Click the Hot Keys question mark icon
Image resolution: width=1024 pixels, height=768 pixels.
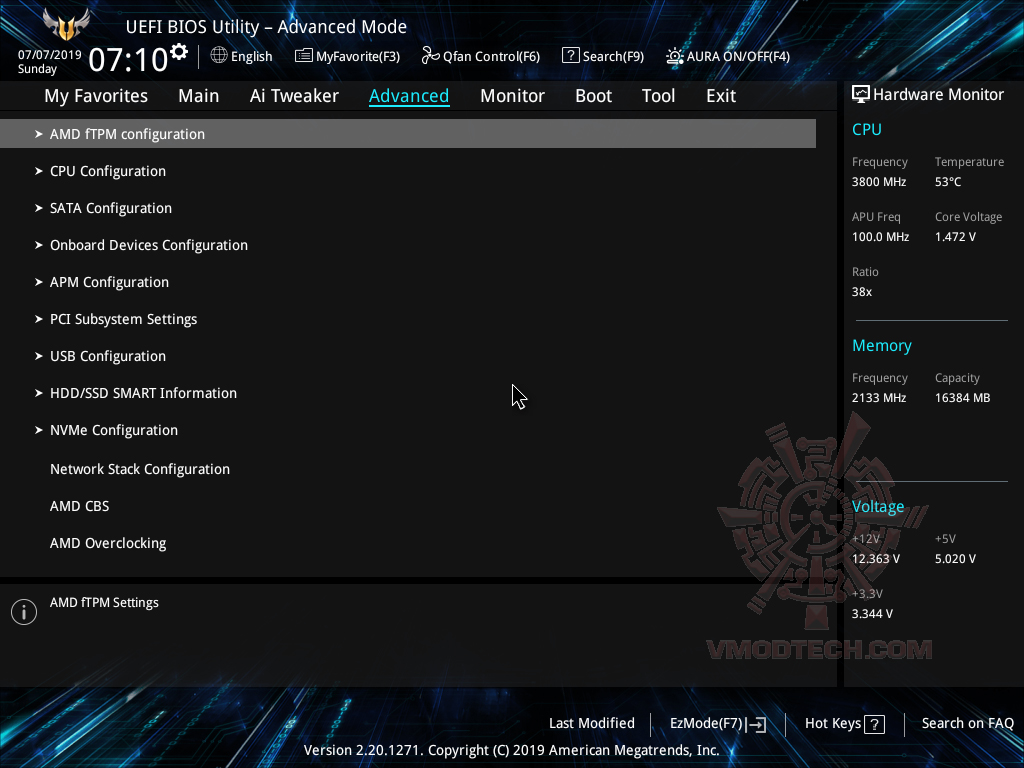[874, 724]
